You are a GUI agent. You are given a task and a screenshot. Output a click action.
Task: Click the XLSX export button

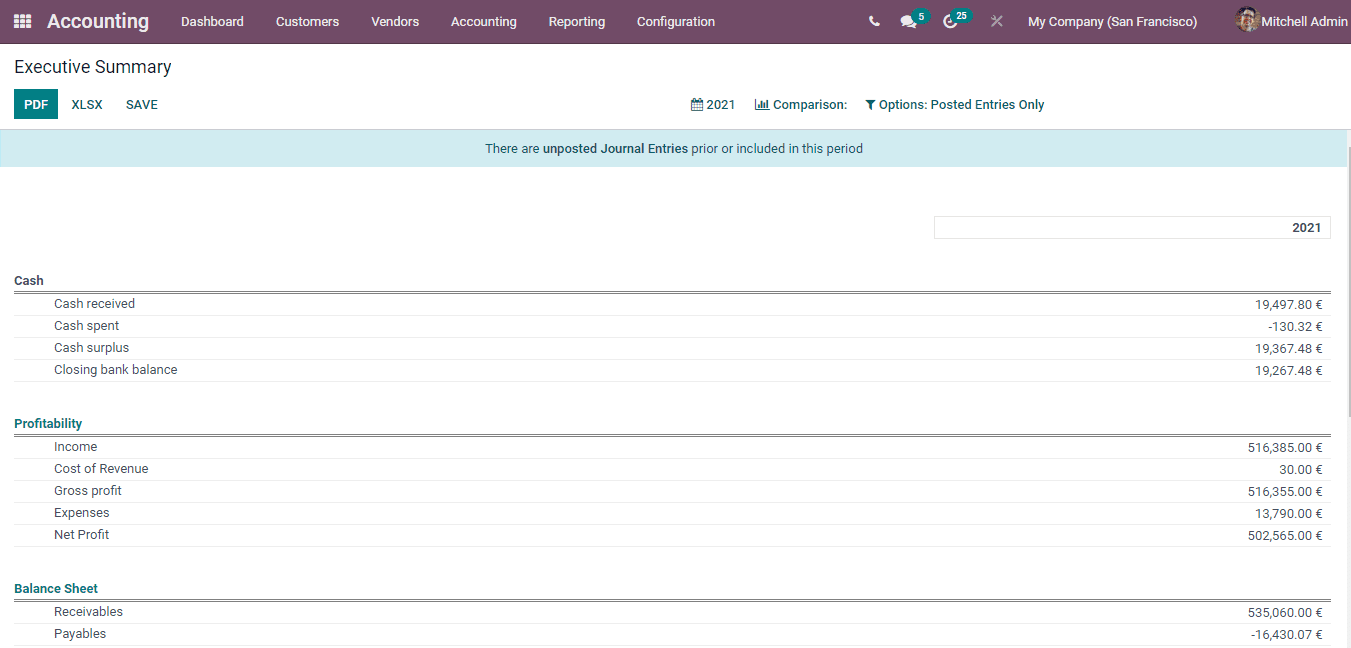[x=87, y=104]
